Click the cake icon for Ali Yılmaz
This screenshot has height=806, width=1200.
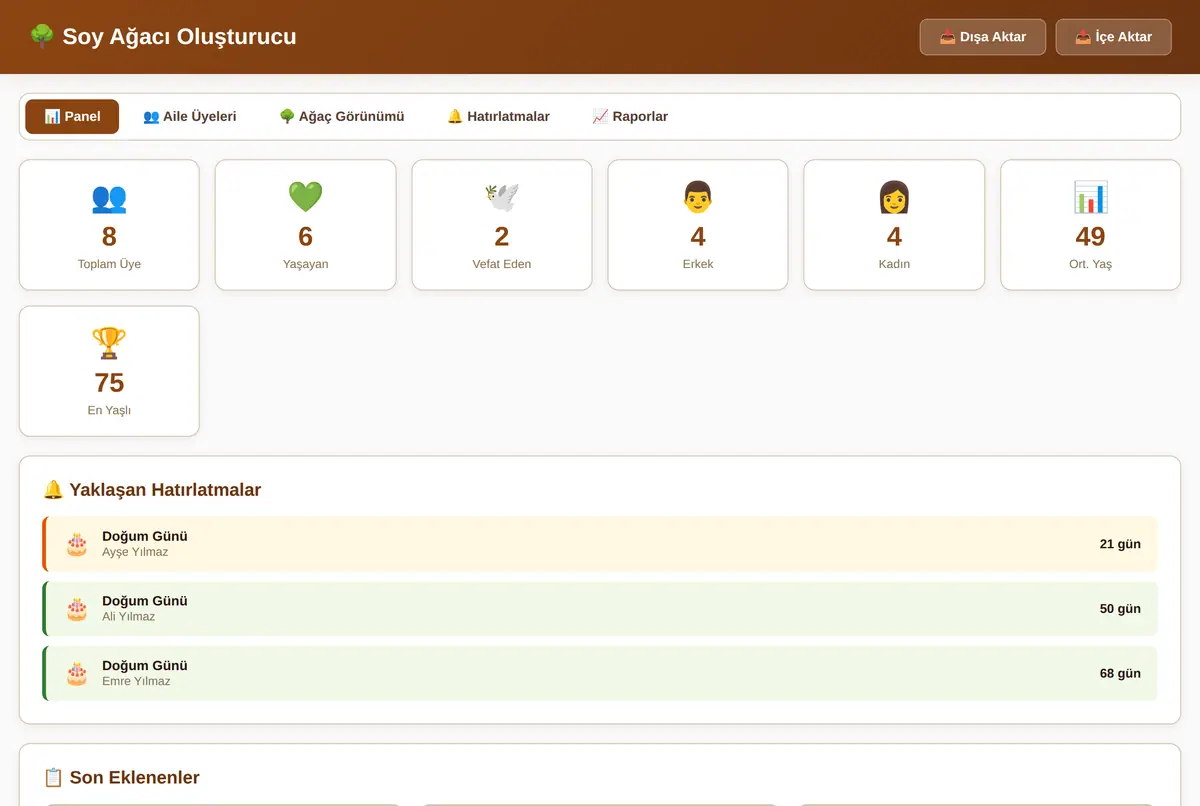77,609
